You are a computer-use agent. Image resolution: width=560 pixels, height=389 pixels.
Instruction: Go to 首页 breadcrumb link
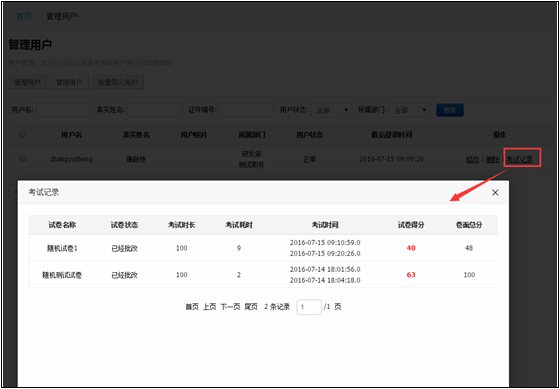(x=24, y=16)
